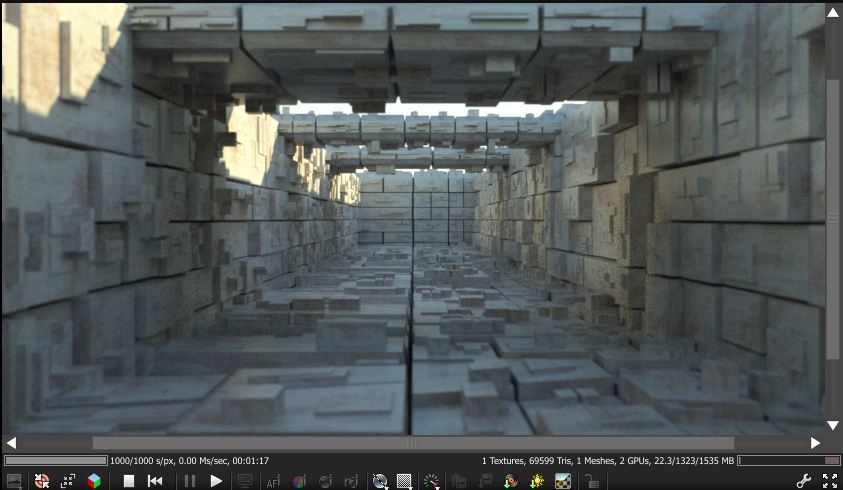Viewport: 843px width, 490px height.
Task: Click the horizontal scrollbar right arrow
Action: tap(815, 442)
